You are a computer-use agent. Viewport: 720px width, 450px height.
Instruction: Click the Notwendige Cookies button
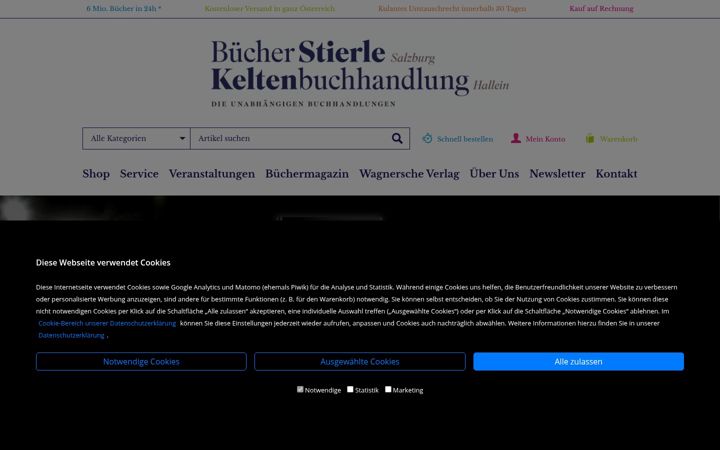[x=141, y=361]
